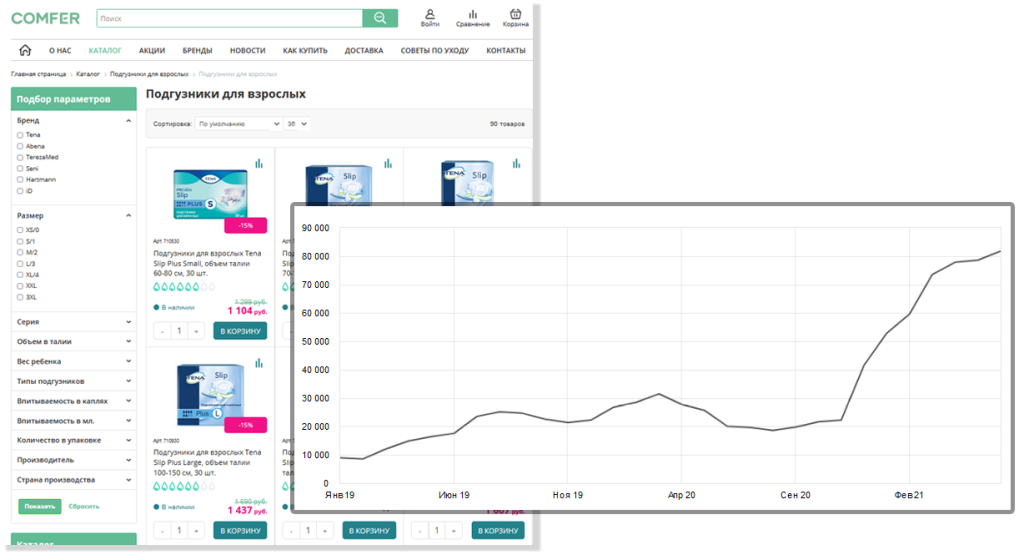Screen dimensions: 1024x560
Task: Open the СОВЕТЫ ПО УХОДУ menu item
Action: 434,50
